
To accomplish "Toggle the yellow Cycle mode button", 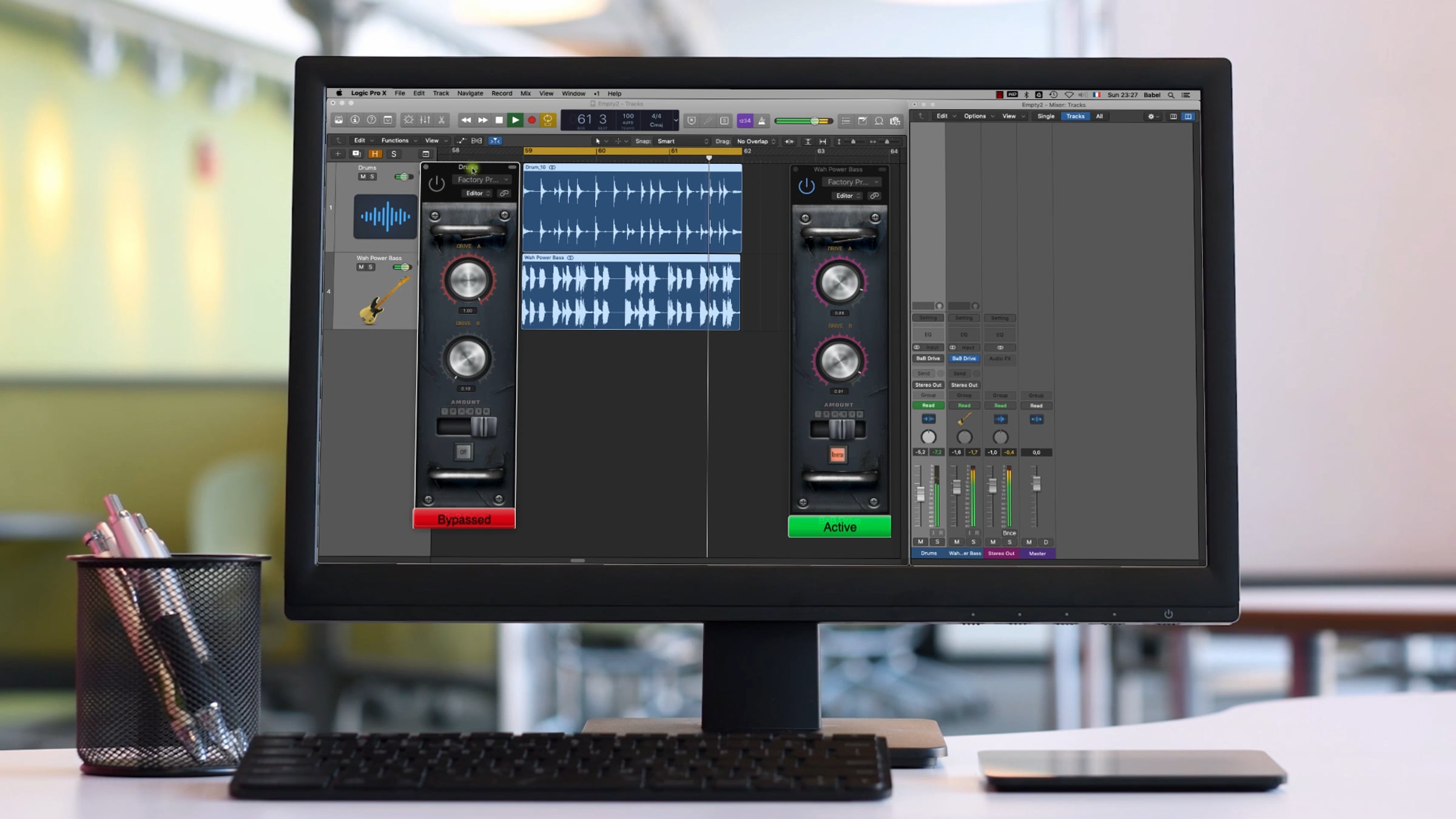I will coord(548,120).
